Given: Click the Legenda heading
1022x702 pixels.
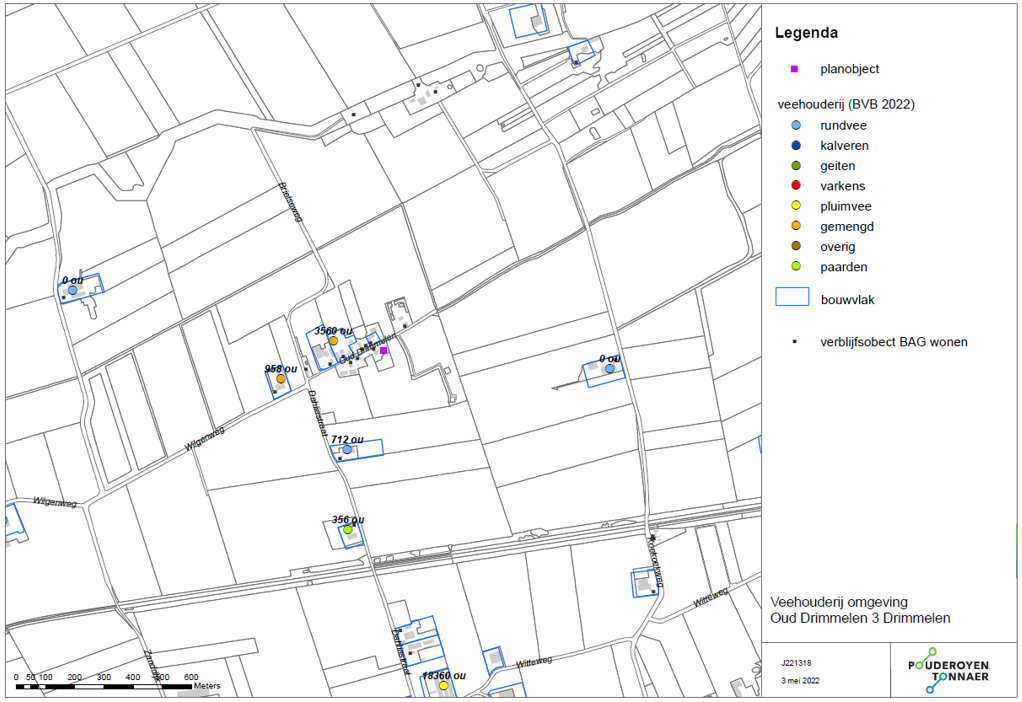Looking at the screenshot, I should click(x=806, y=33).
